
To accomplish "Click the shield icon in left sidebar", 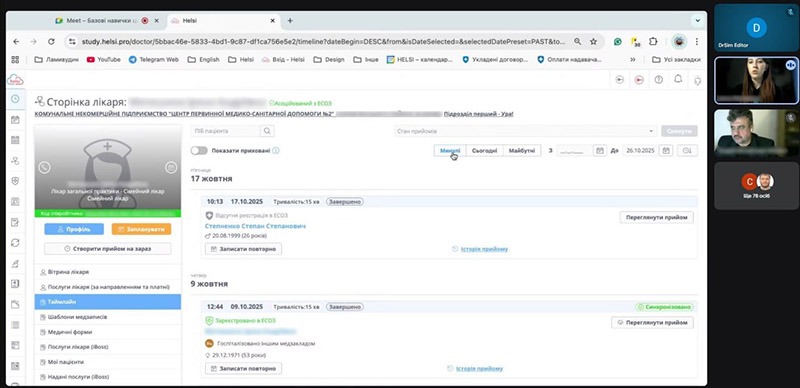I will 15,181.
